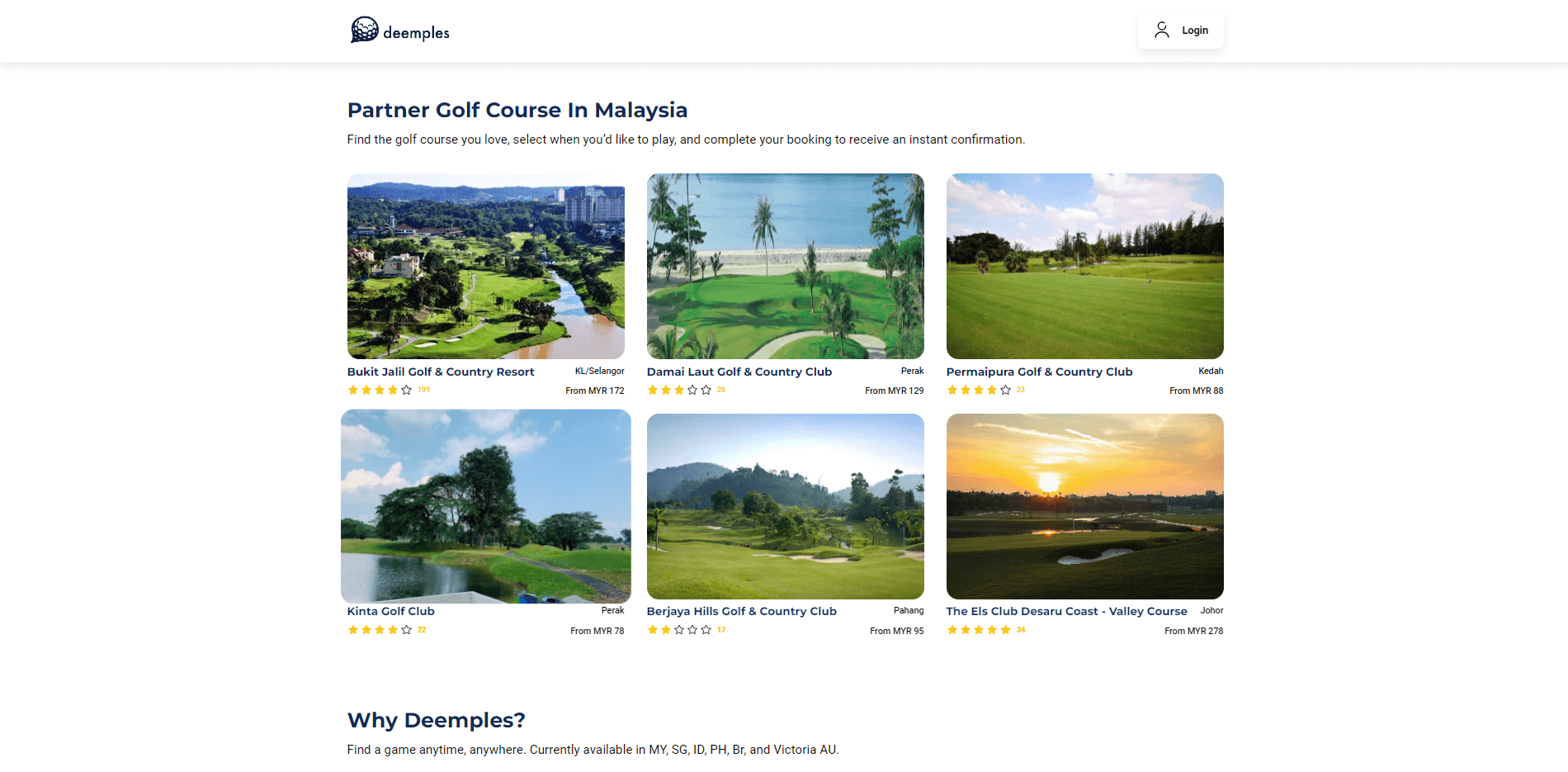Click the 17 review count for Berjaya Hills

click(x=721, y=630)
